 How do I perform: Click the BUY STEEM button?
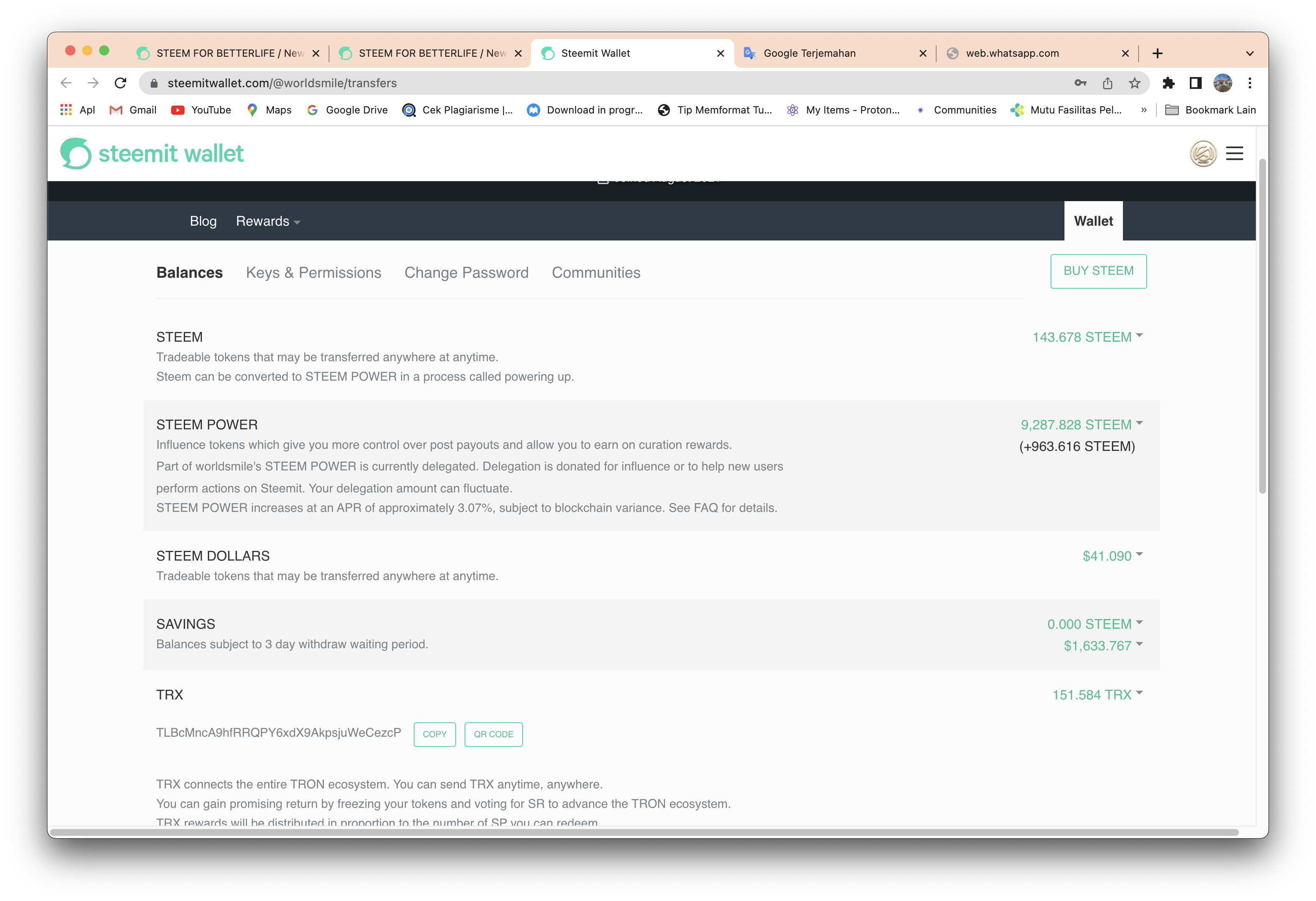pos(1098,271)
